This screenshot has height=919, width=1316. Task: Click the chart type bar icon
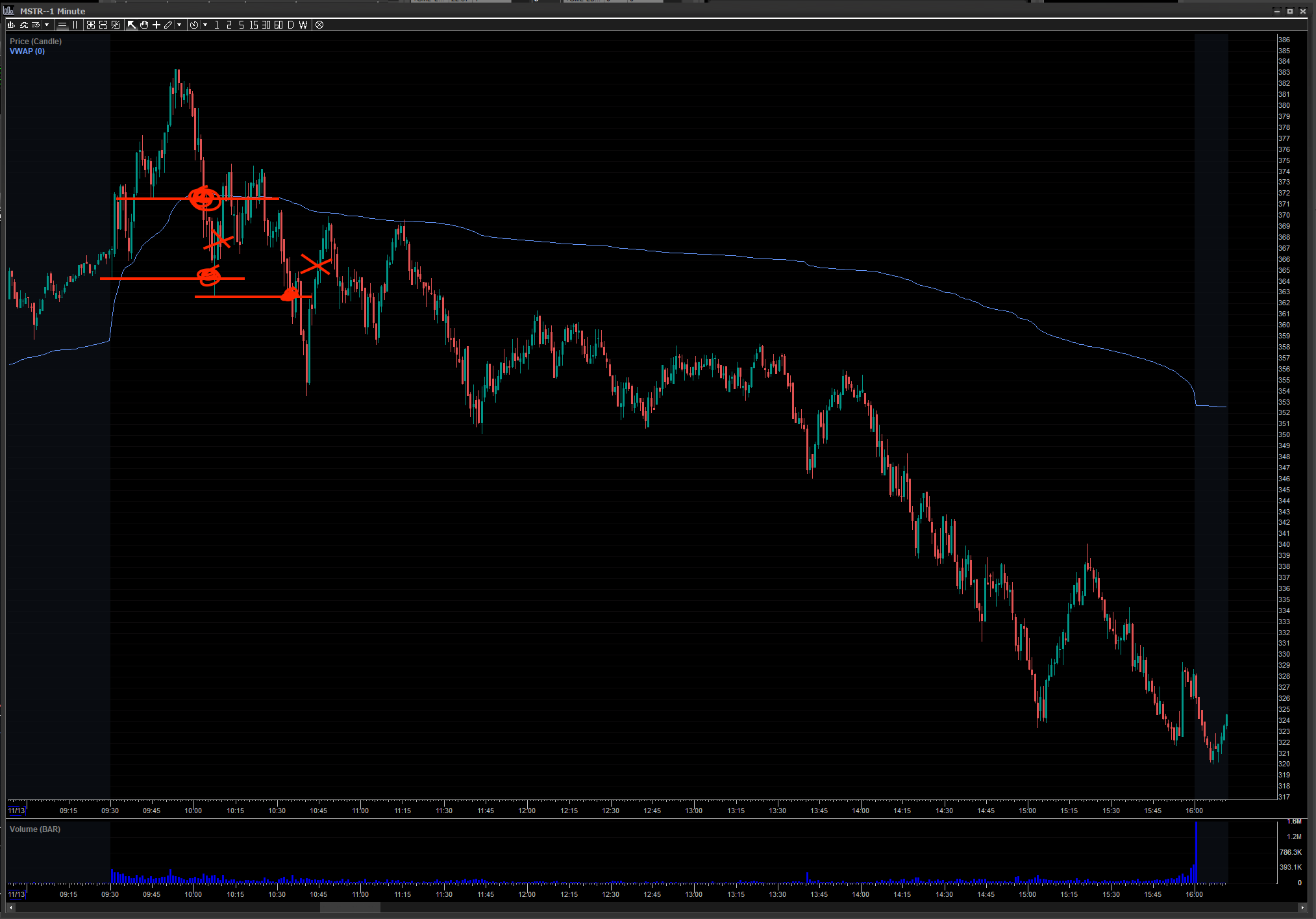coord(11,25)
